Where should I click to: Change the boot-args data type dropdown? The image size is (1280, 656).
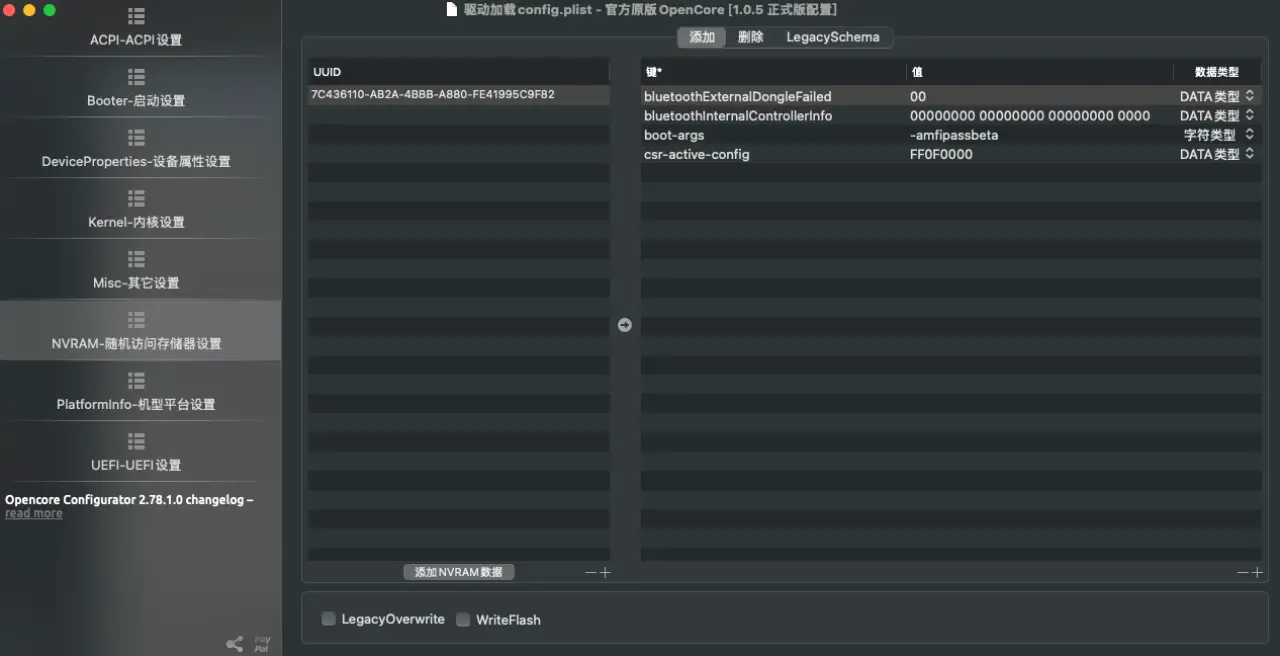1249,135
